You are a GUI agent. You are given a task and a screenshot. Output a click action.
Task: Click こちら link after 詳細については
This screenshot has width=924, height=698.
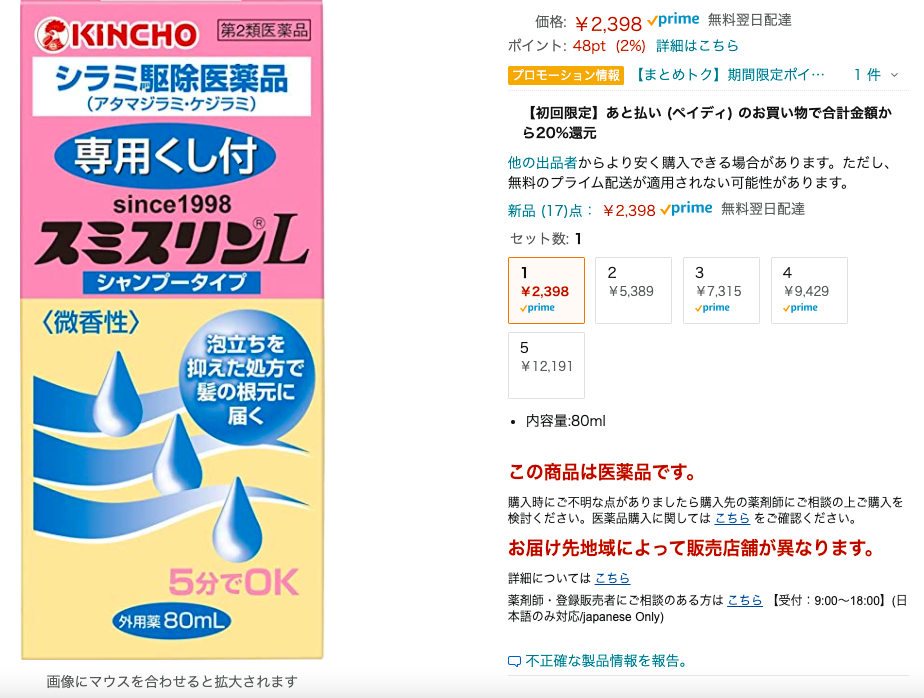[x=612, y=578]
